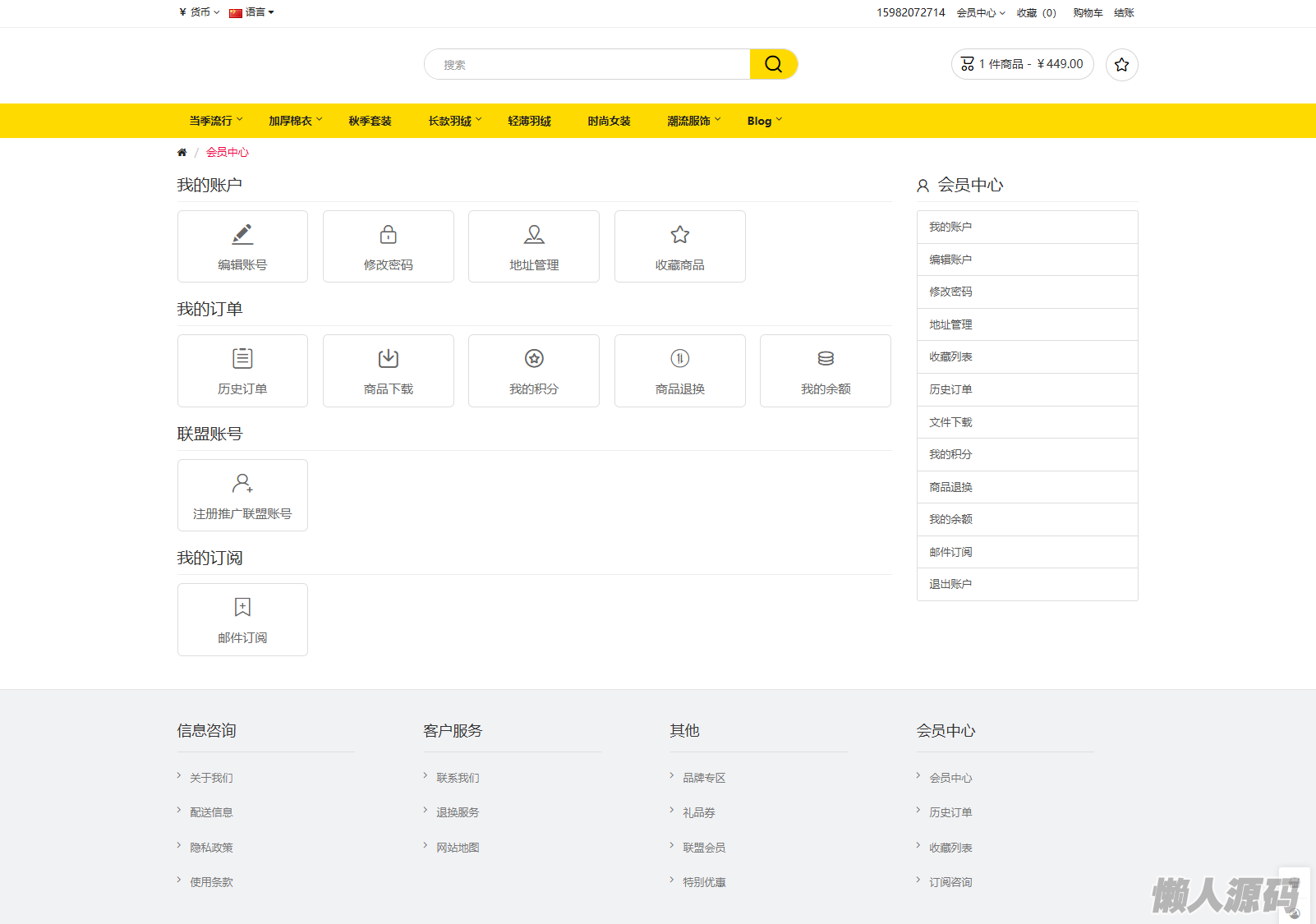Screen dimensions: 1316x924
Task: Open change password lock icon tile
Action: [x=388, y=235]
